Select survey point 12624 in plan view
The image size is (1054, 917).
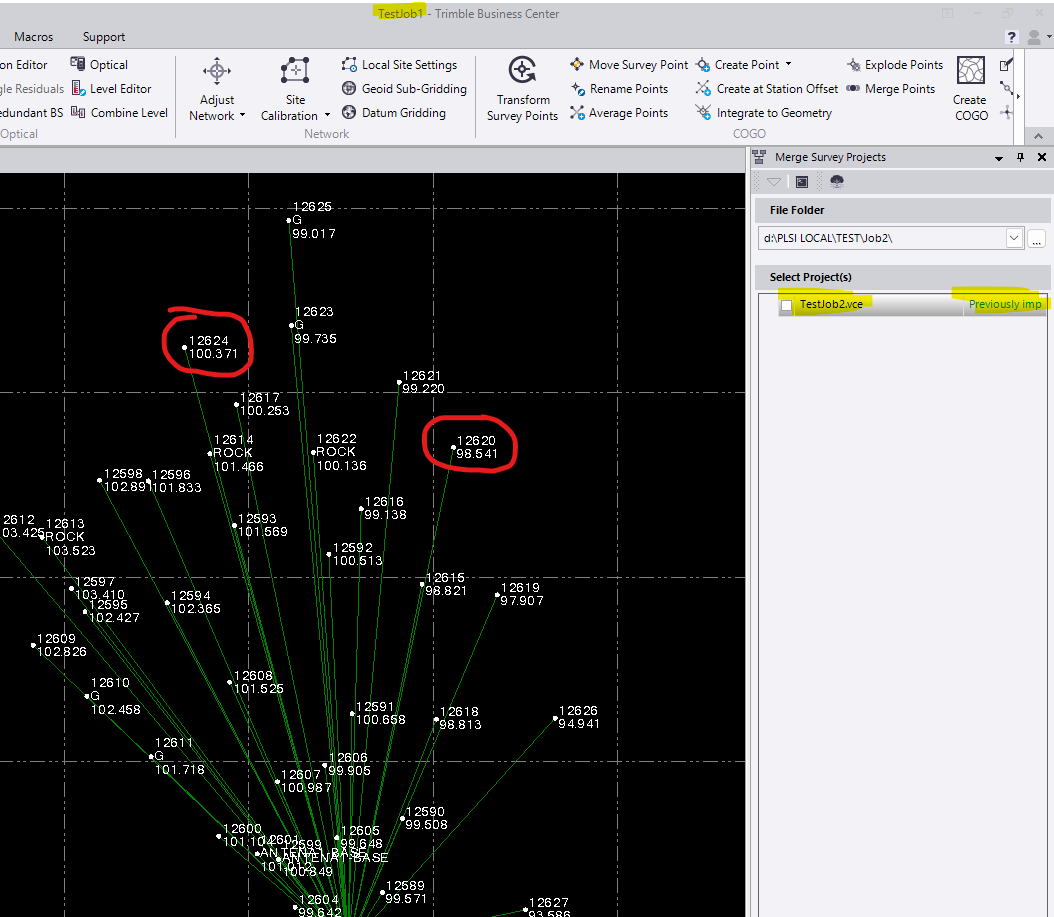(185, 348)
